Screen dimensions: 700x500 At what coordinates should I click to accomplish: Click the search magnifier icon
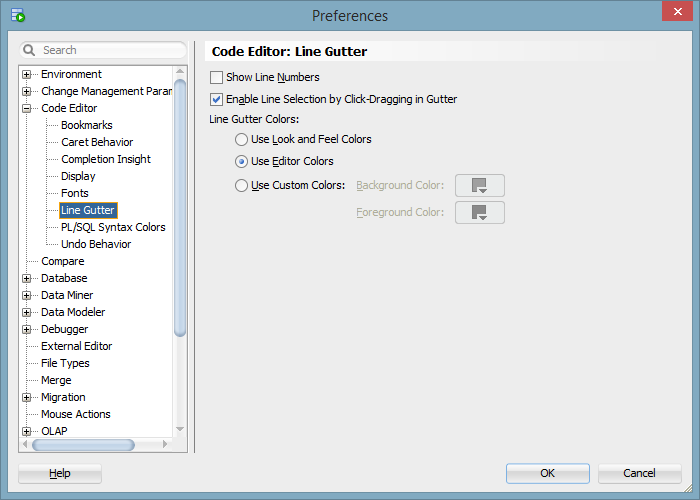click(30, 50)
